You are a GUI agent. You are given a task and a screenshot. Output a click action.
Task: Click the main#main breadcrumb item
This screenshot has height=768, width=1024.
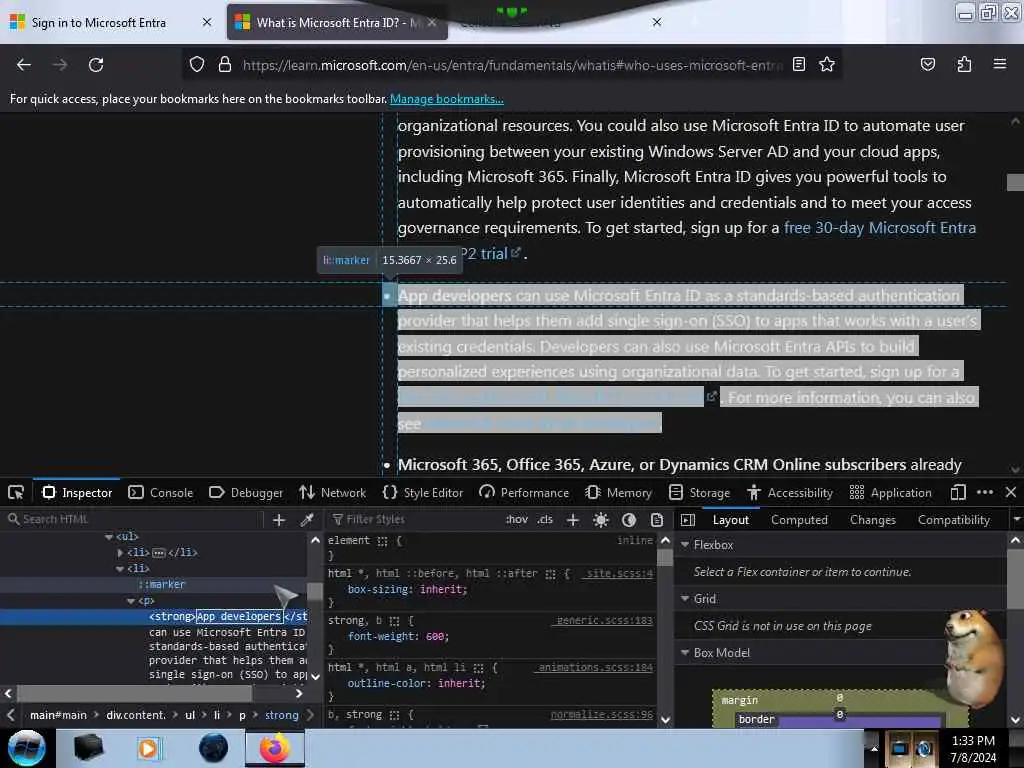click(58, 715)
